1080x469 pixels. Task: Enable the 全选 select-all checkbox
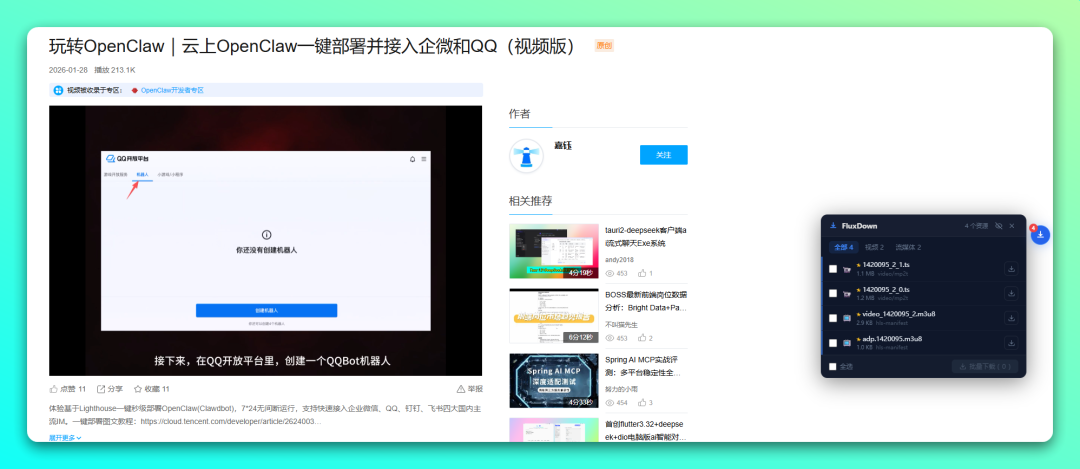[833, 366]
